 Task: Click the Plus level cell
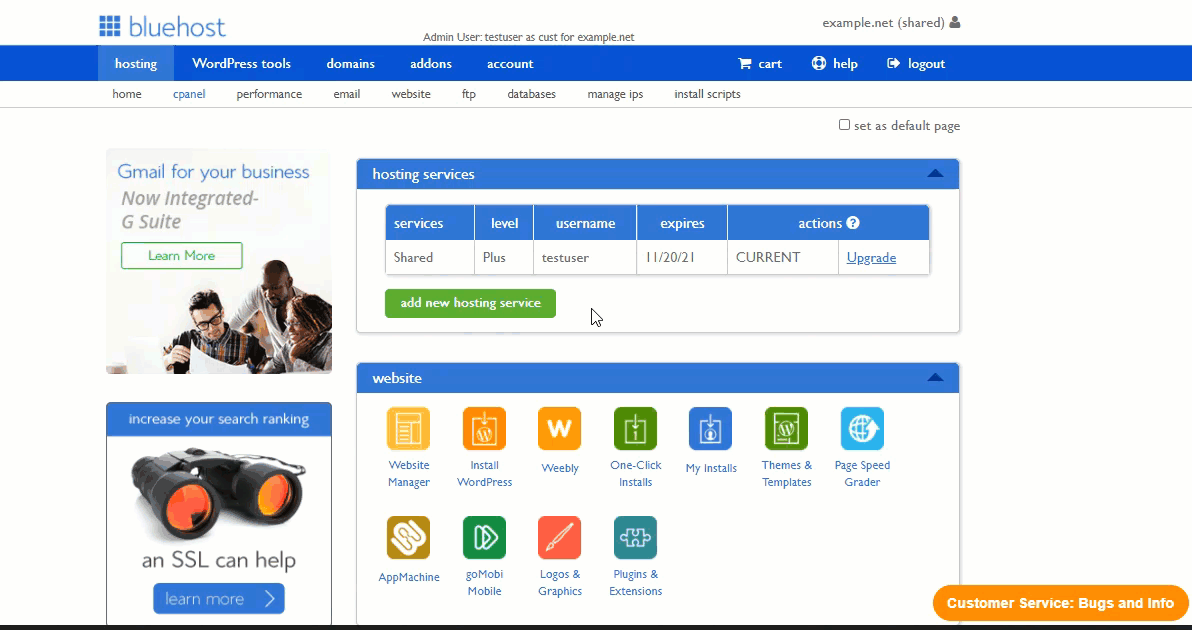pyautogui.click(x=504, y=258)
